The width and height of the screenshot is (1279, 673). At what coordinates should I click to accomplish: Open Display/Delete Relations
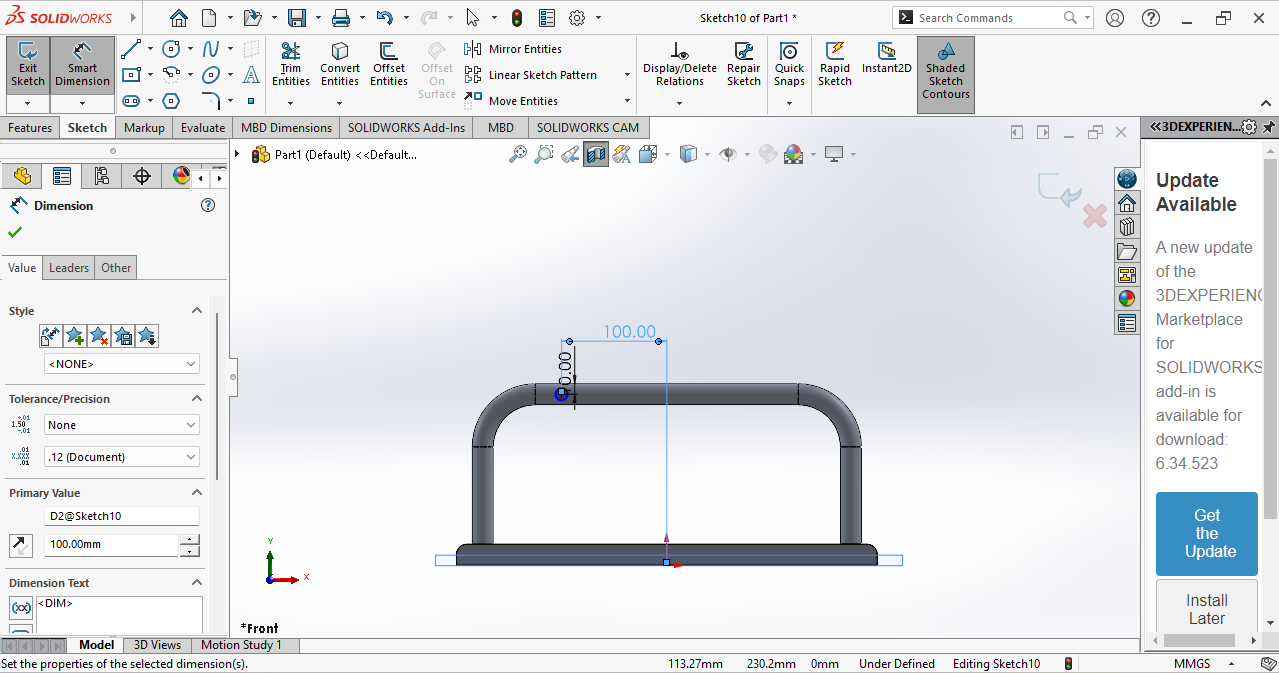[680, 65]
